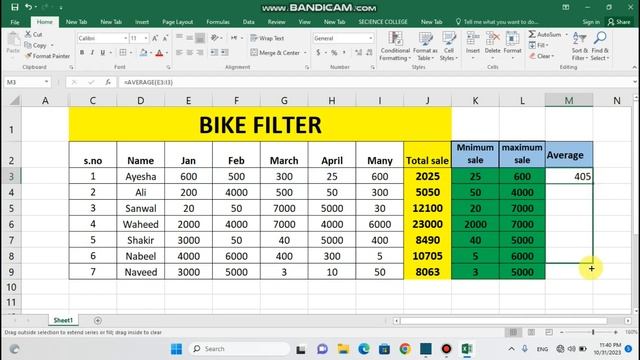Switch to Normal view in status bar

513,332
